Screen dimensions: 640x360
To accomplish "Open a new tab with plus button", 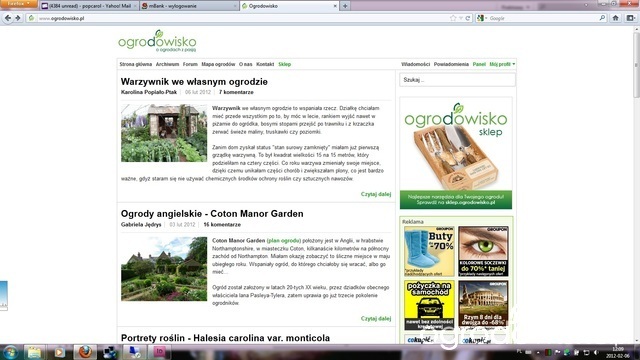I will coord(345,6).
